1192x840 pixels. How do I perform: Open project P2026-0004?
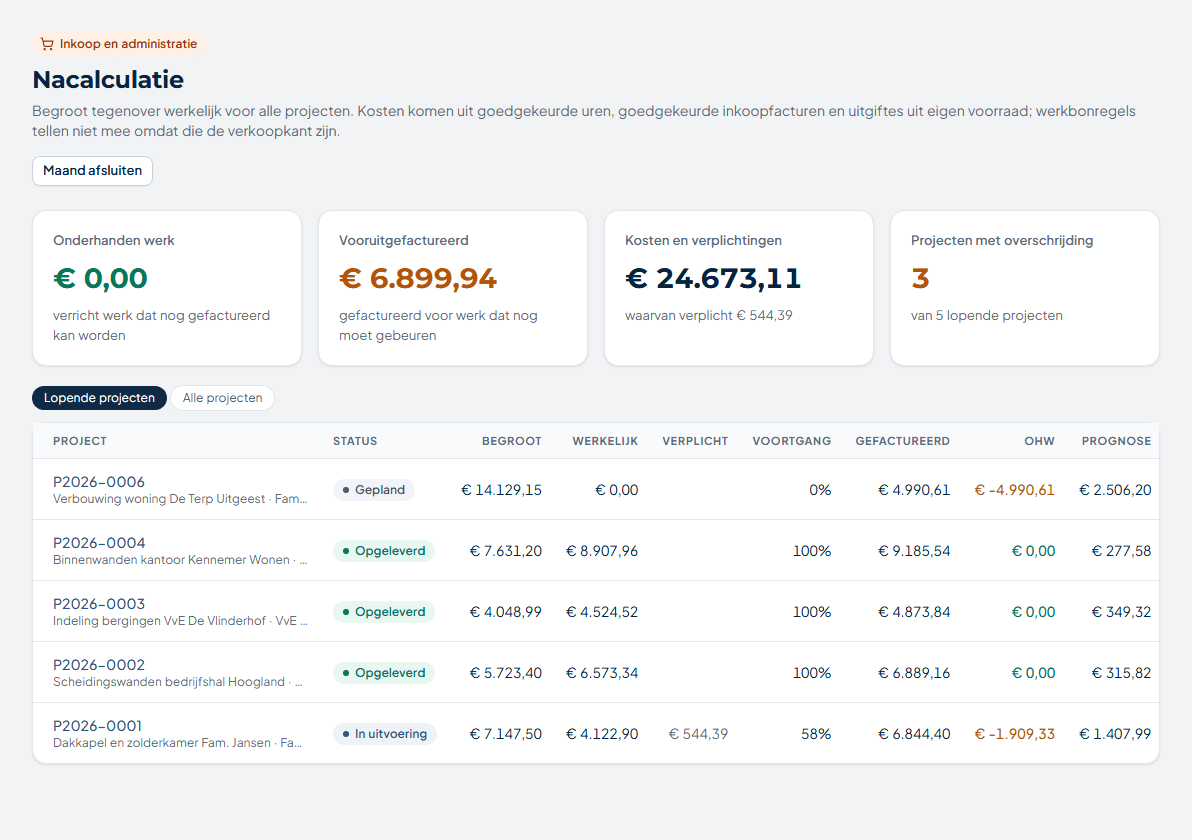(x=99, y=543)
